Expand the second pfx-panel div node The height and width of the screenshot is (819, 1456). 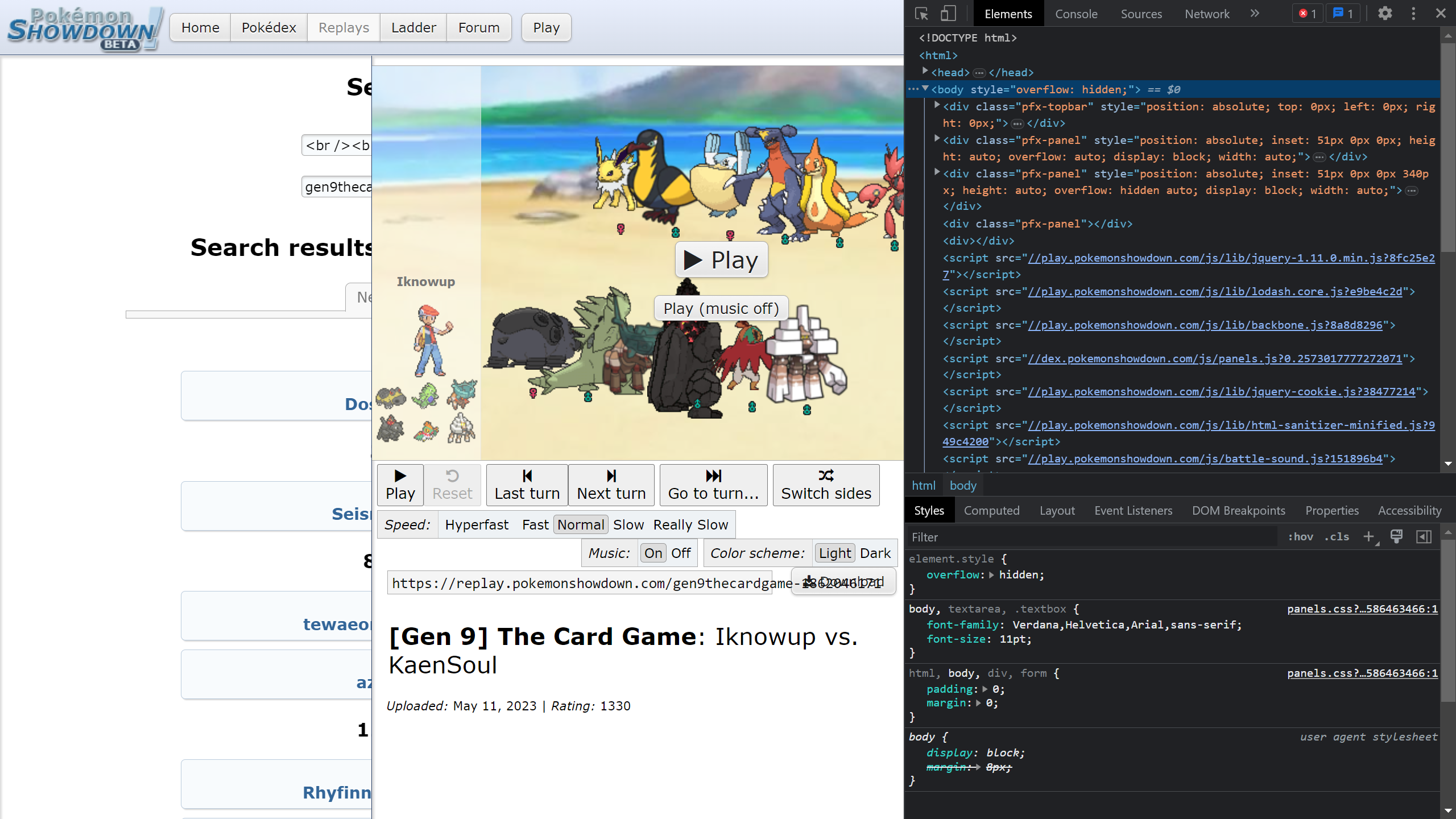point(937,172)
